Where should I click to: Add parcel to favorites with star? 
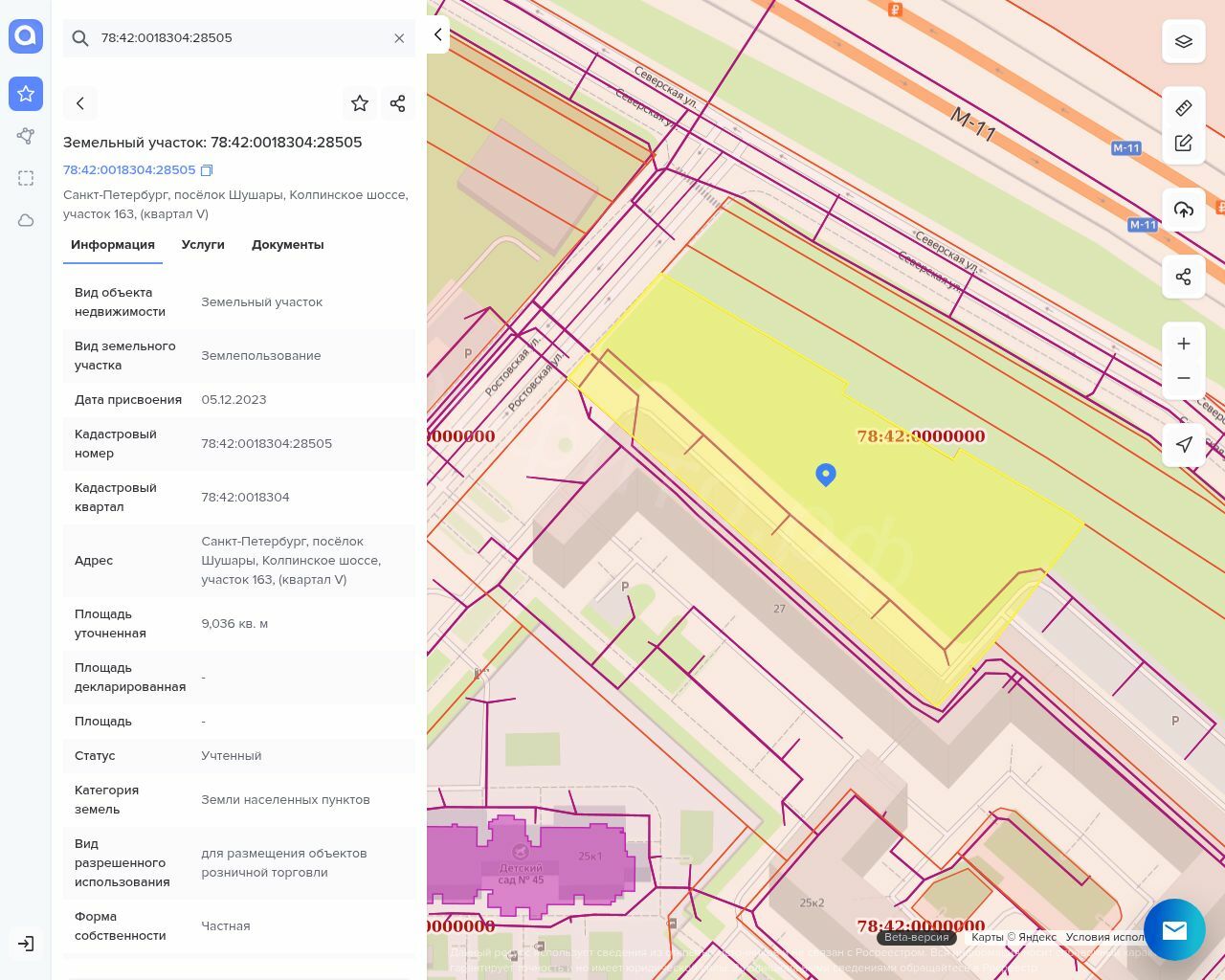pyautogui.click(x=360, y=103)
